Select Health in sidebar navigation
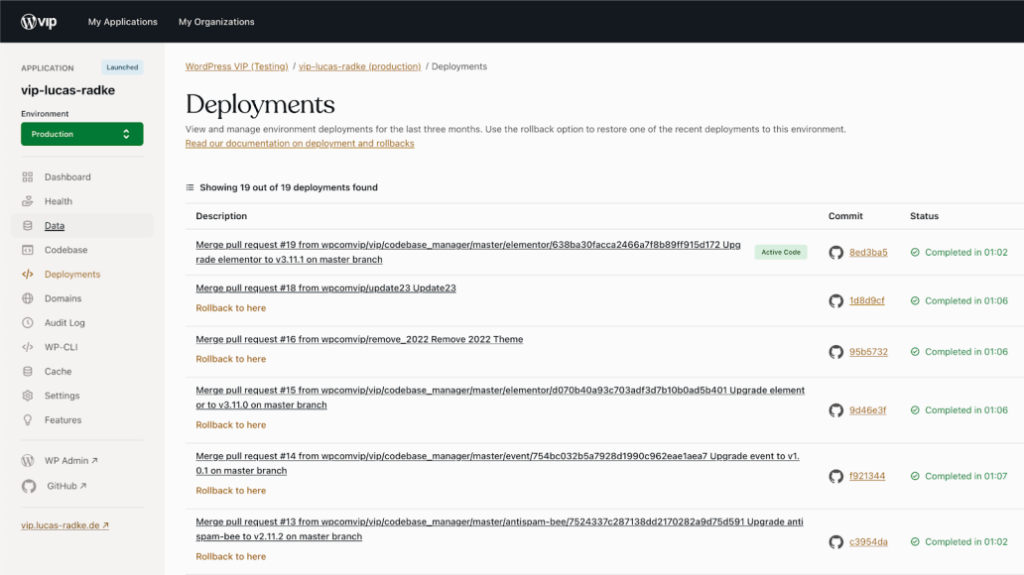 click(58, 201)
